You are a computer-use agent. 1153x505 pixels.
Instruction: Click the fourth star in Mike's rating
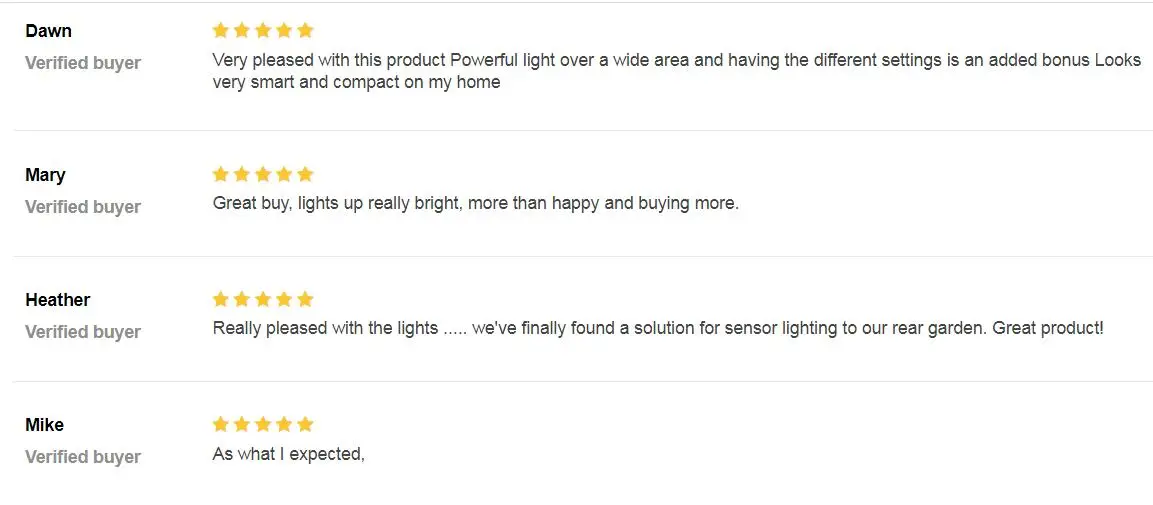tap(284, 424)
